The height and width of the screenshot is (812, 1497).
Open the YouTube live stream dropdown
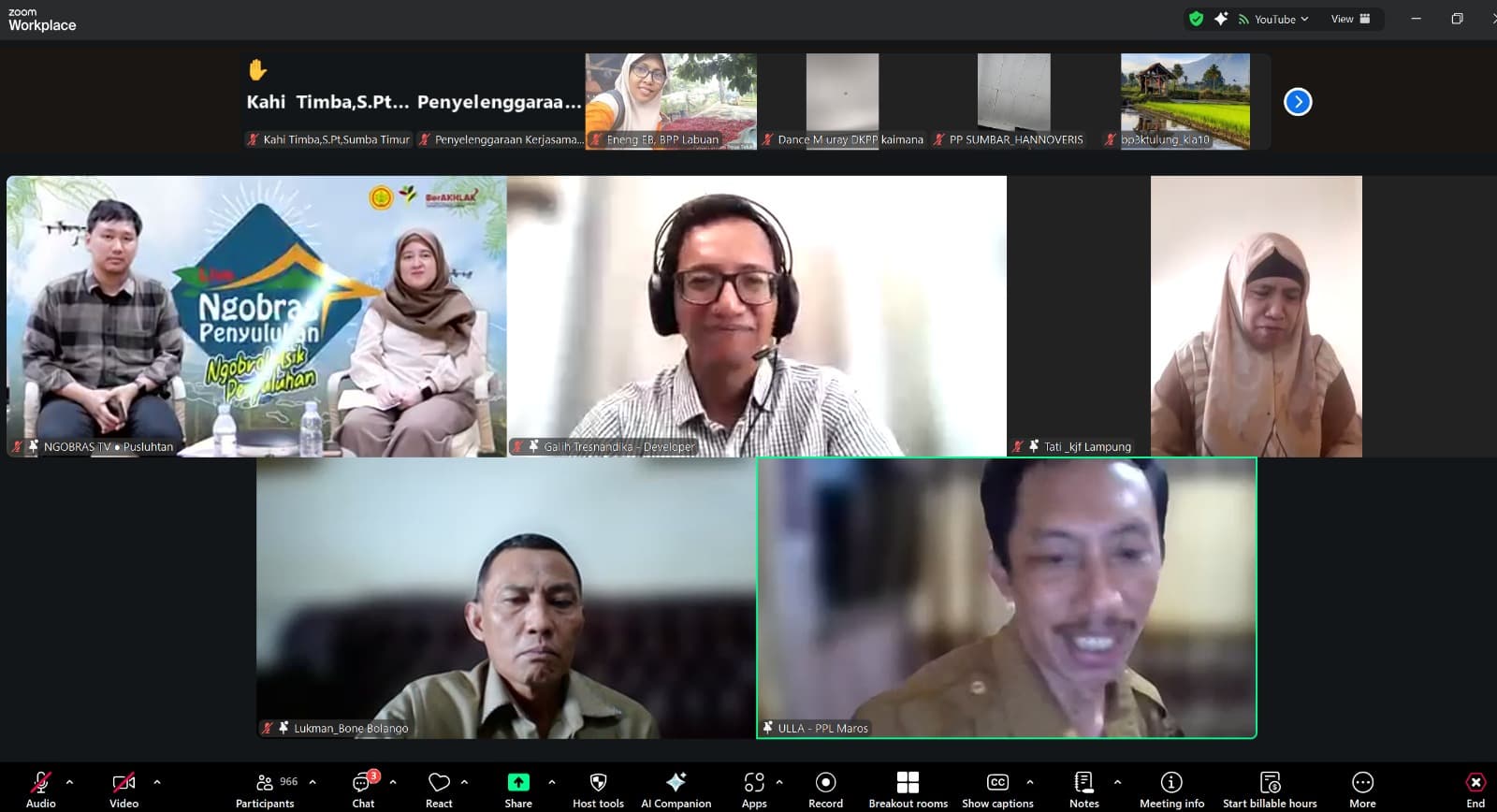[x=1273, y=19]
